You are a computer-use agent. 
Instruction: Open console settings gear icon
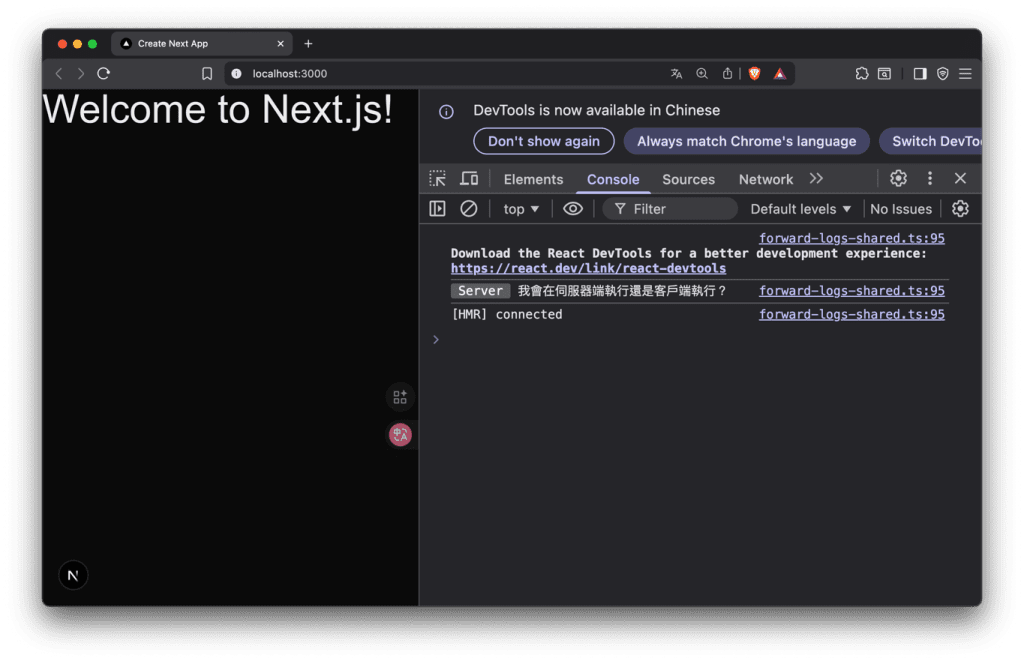click(x=960, y=209)
